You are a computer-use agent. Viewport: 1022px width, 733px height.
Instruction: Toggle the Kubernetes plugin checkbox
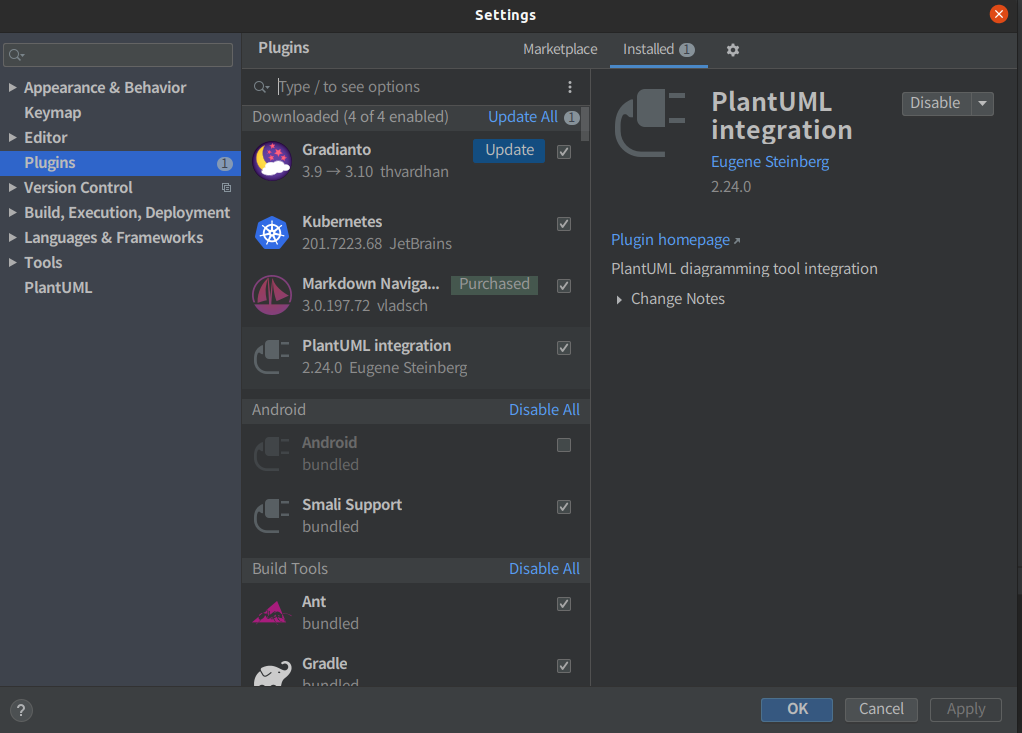click(x=564, y=224)
